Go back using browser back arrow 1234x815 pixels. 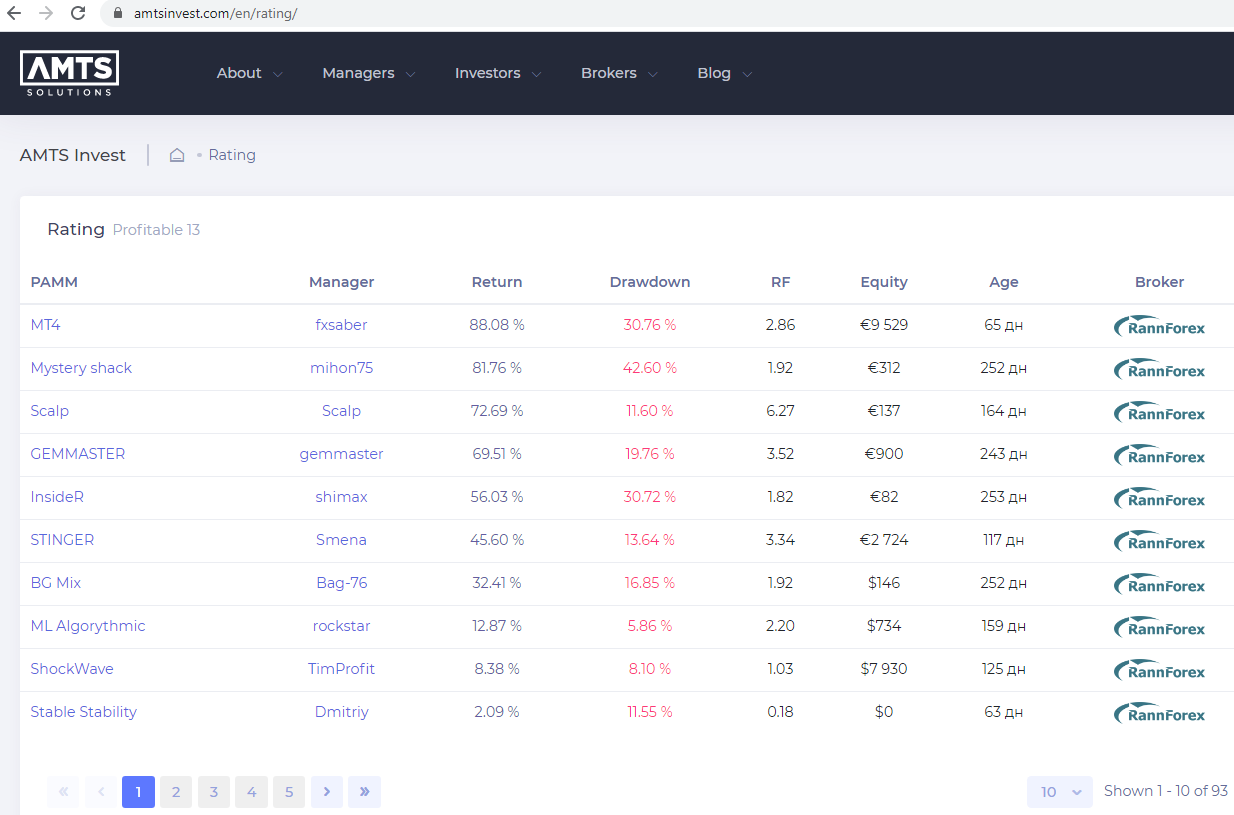(x=14, y=14)
